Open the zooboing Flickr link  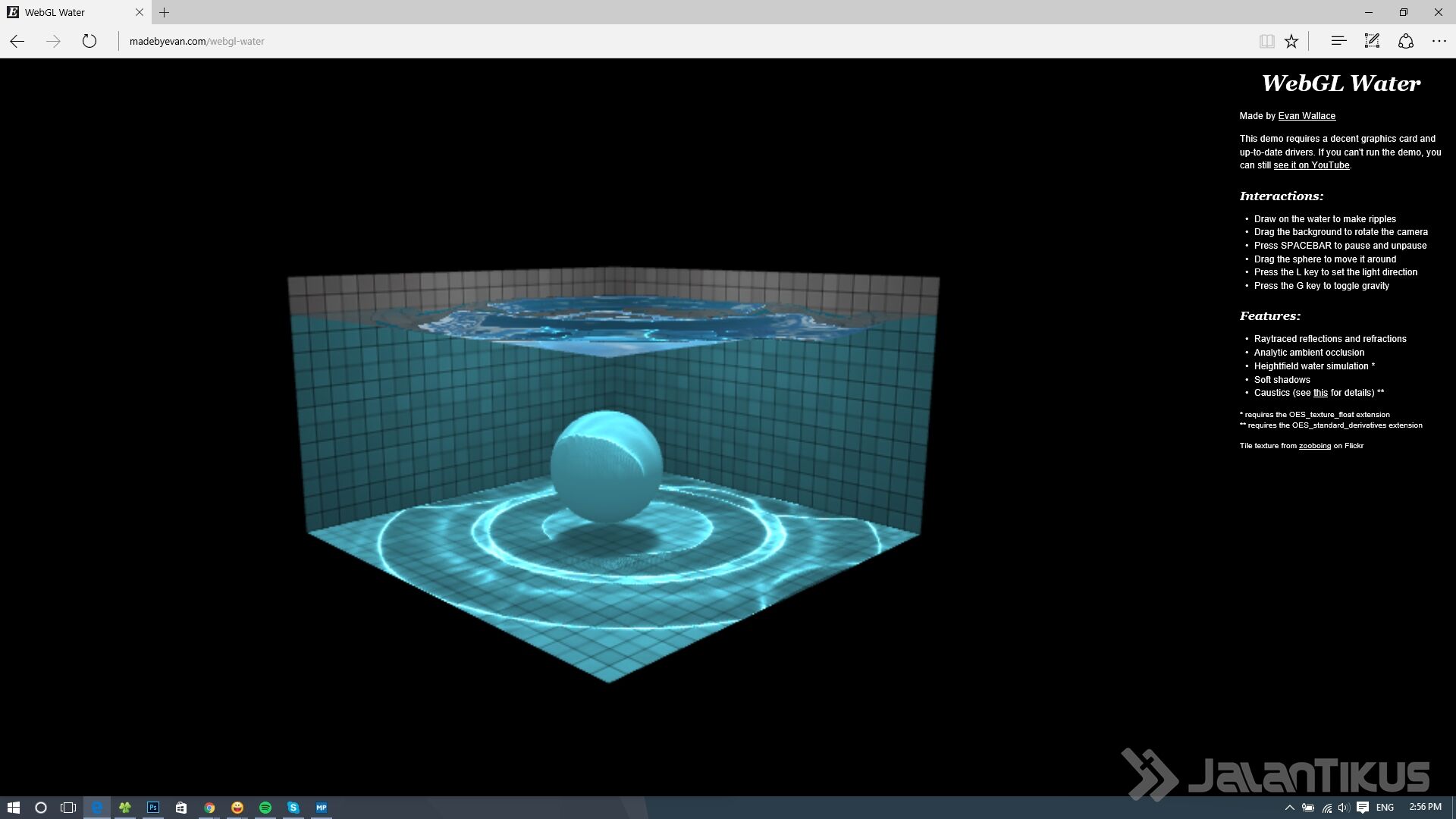[1314, 446]
